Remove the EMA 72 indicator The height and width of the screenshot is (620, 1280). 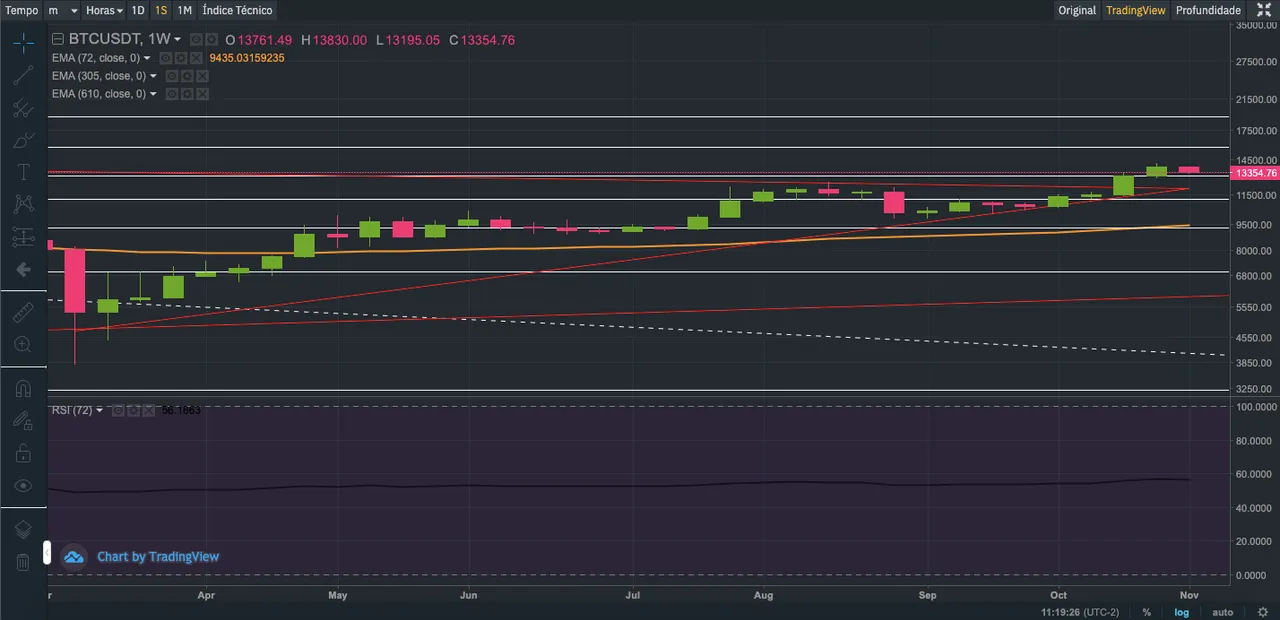tap(196, 58)
